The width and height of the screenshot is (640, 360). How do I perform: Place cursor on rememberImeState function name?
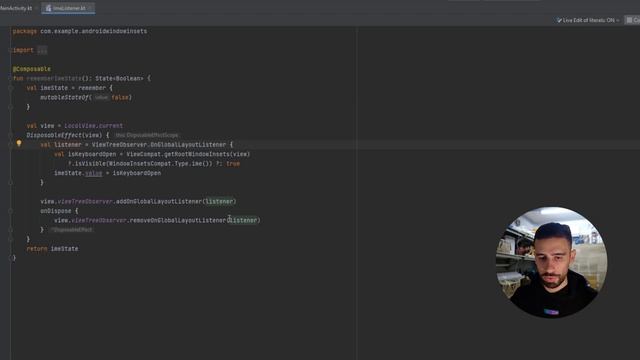(x=54, y=78)
